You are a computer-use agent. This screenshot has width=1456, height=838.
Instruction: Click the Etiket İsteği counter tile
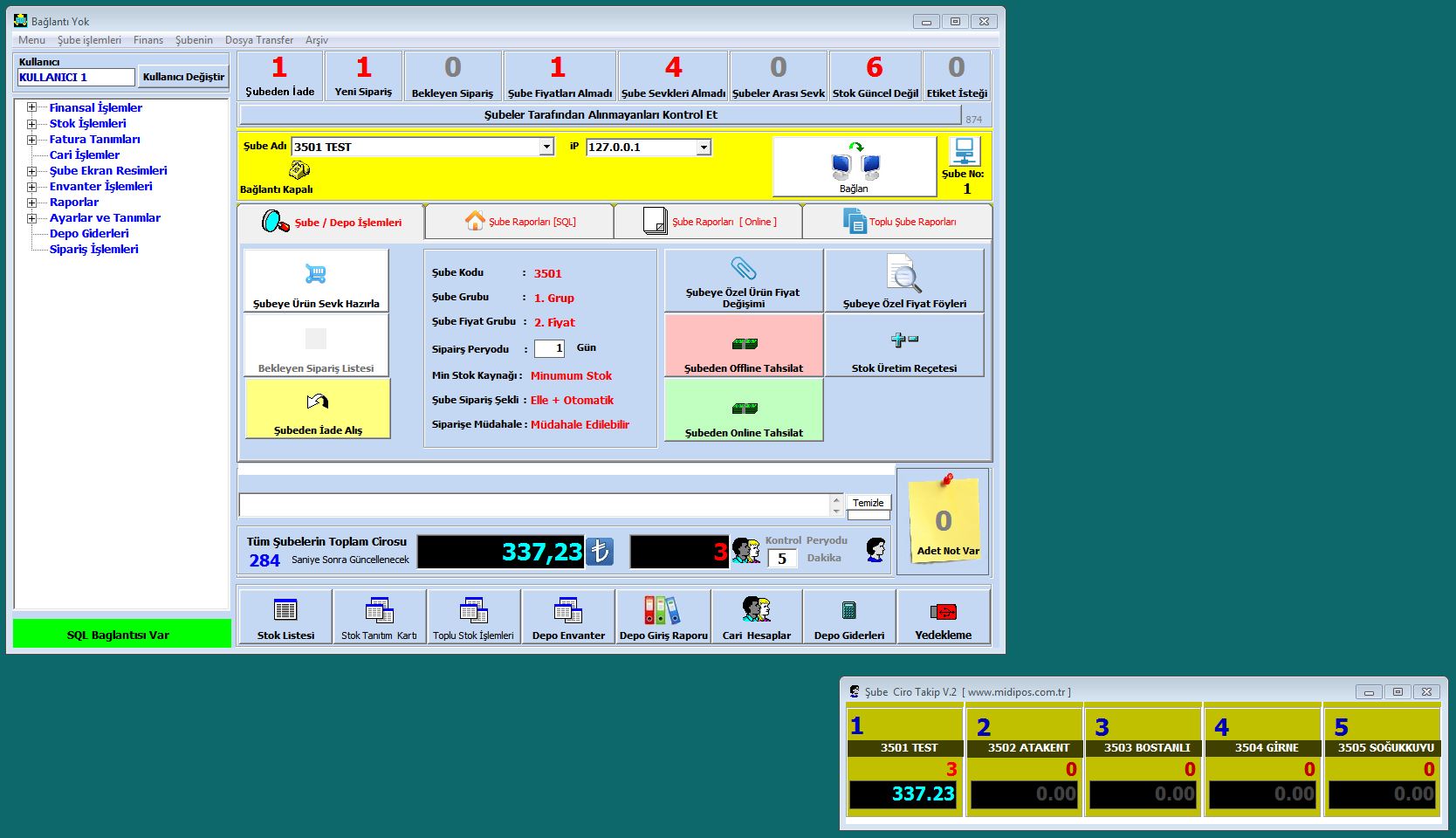pyautogui.click(x=957, y=76)
